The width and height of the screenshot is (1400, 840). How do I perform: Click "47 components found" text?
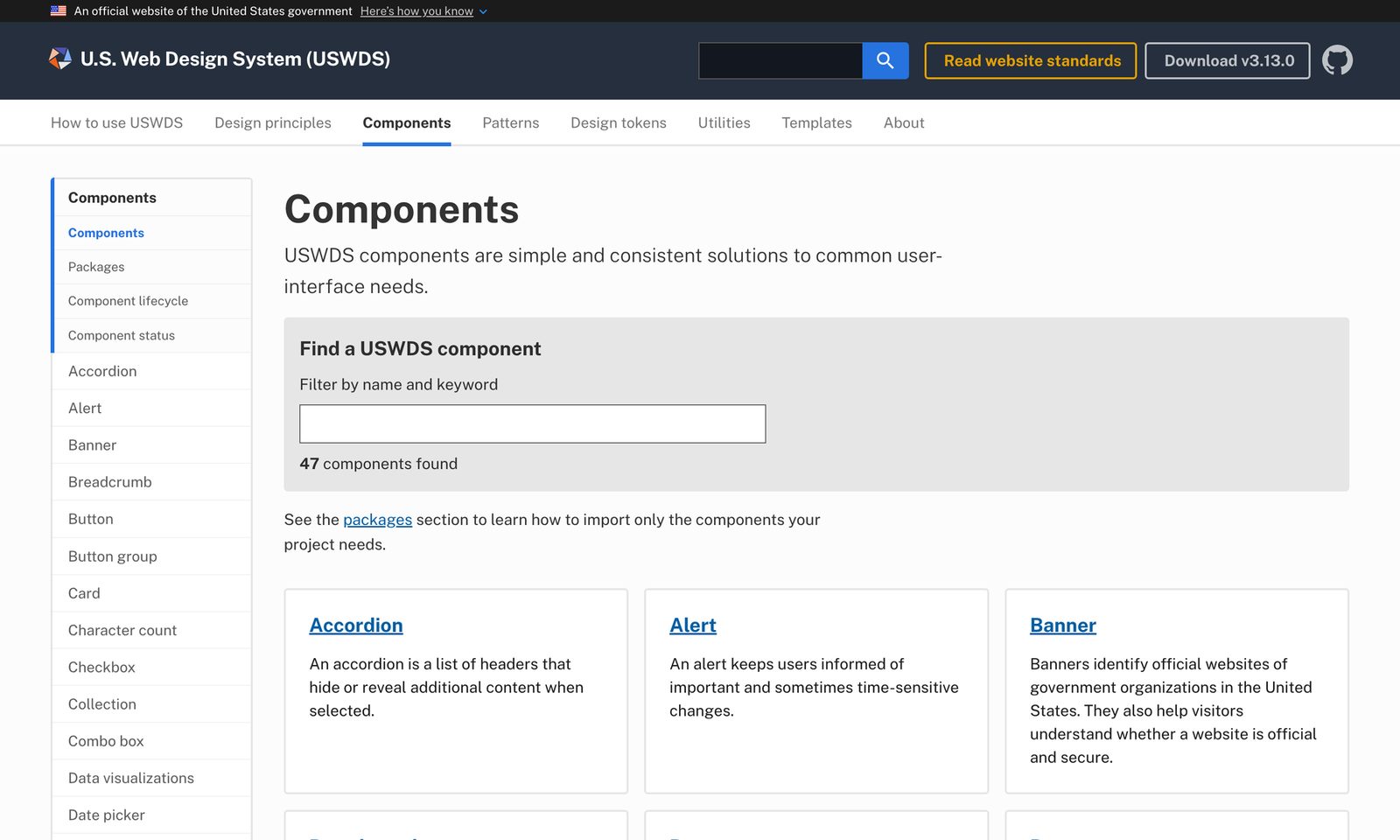click(378, 464)
